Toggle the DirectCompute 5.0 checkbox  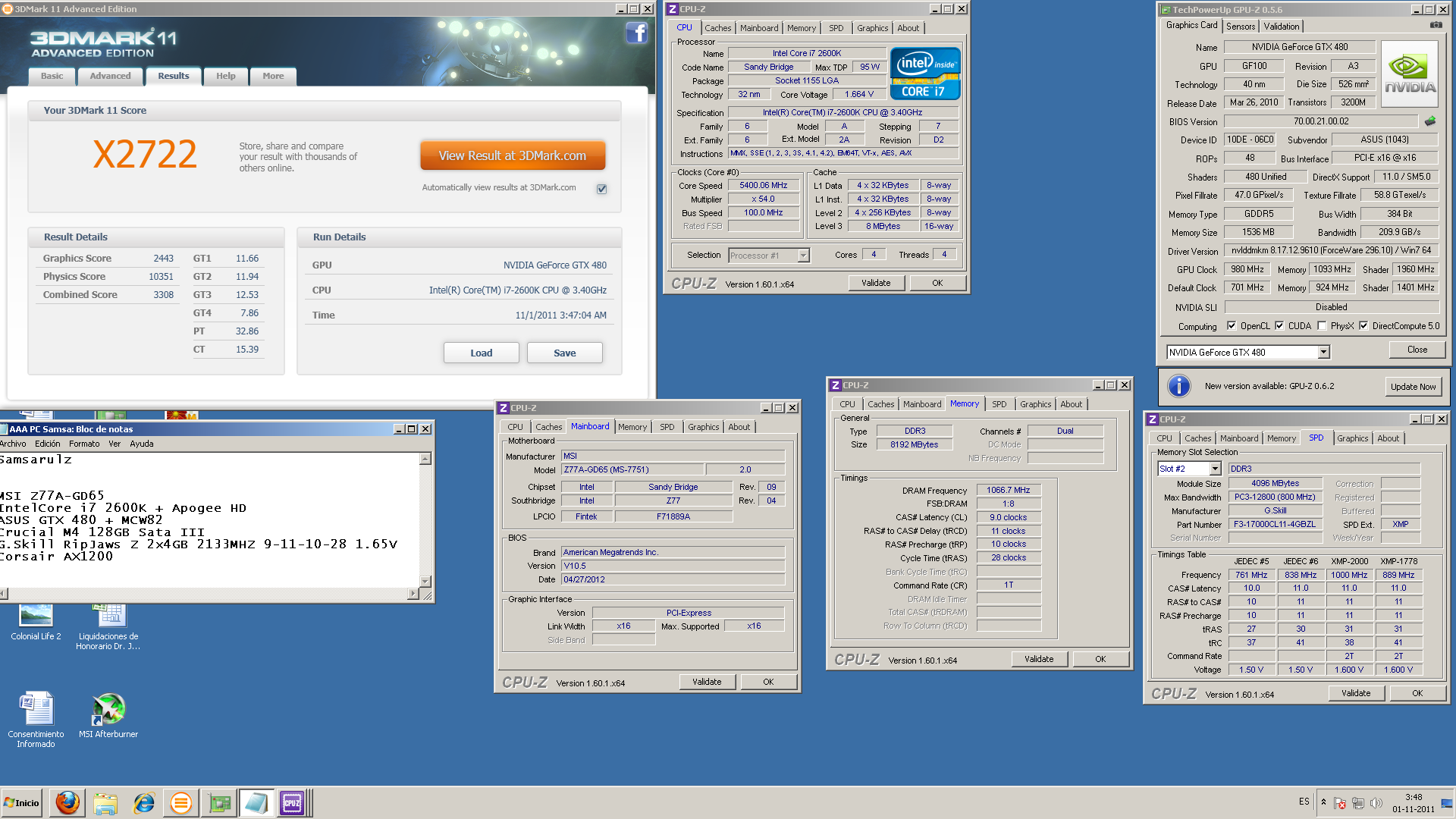1363,326
